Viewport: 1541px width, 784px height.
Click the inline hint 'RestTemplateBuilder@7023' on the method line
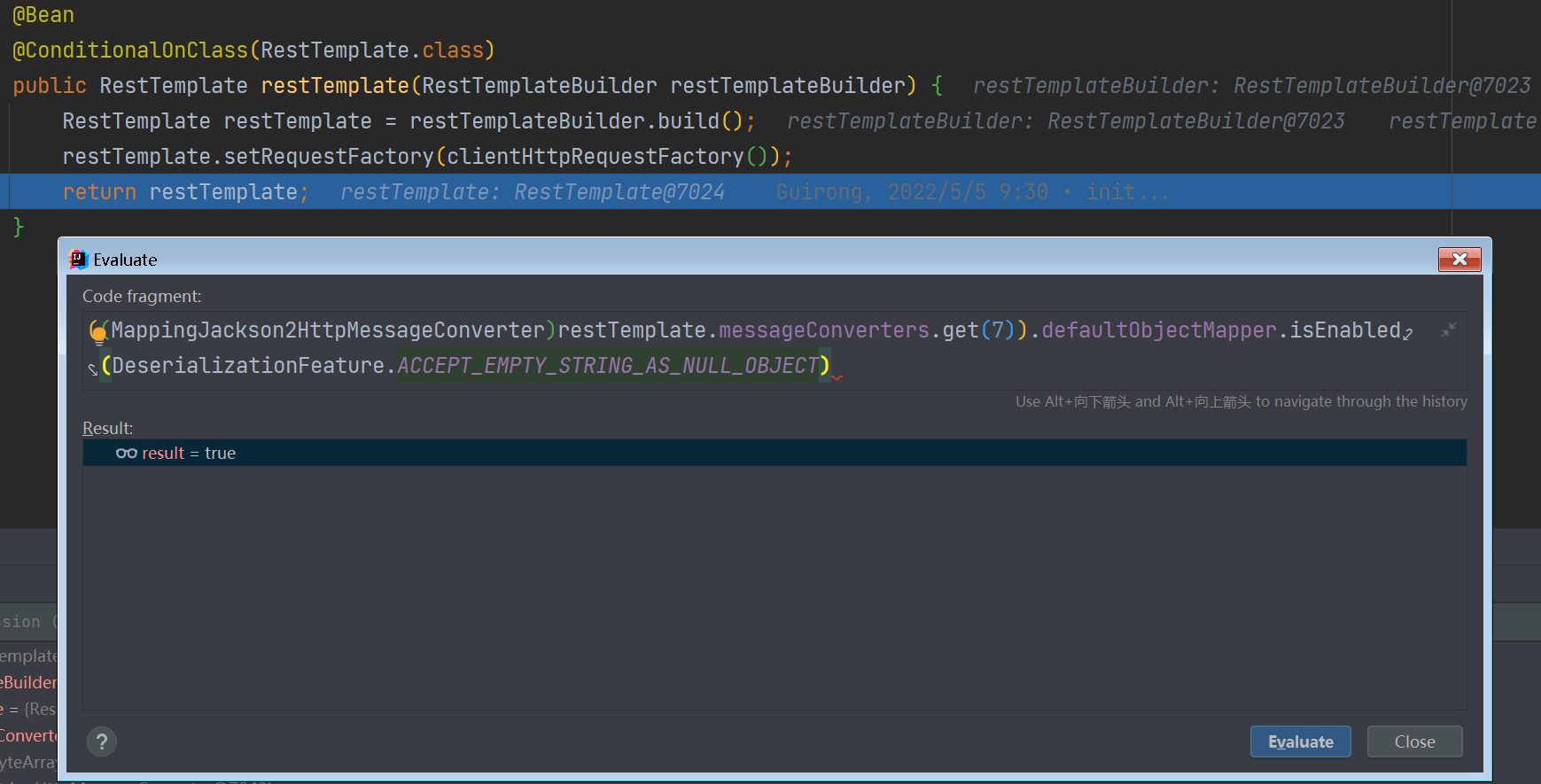coord(1382,85)
